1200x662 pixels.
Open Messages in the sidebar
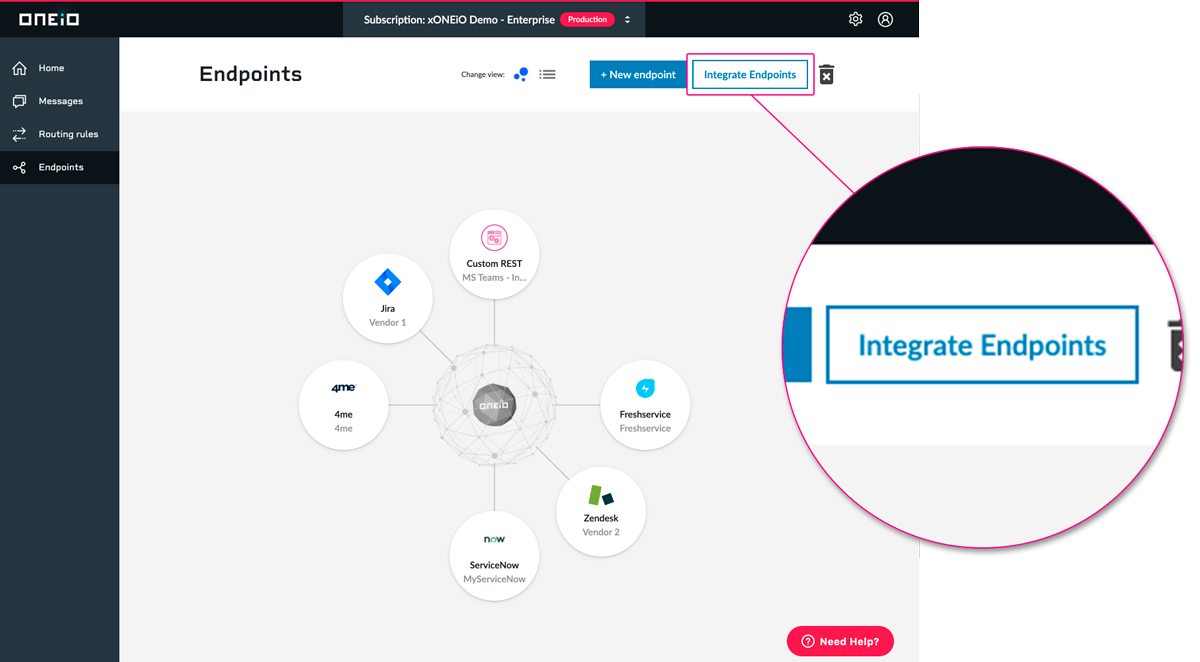(x=59, y=101)
